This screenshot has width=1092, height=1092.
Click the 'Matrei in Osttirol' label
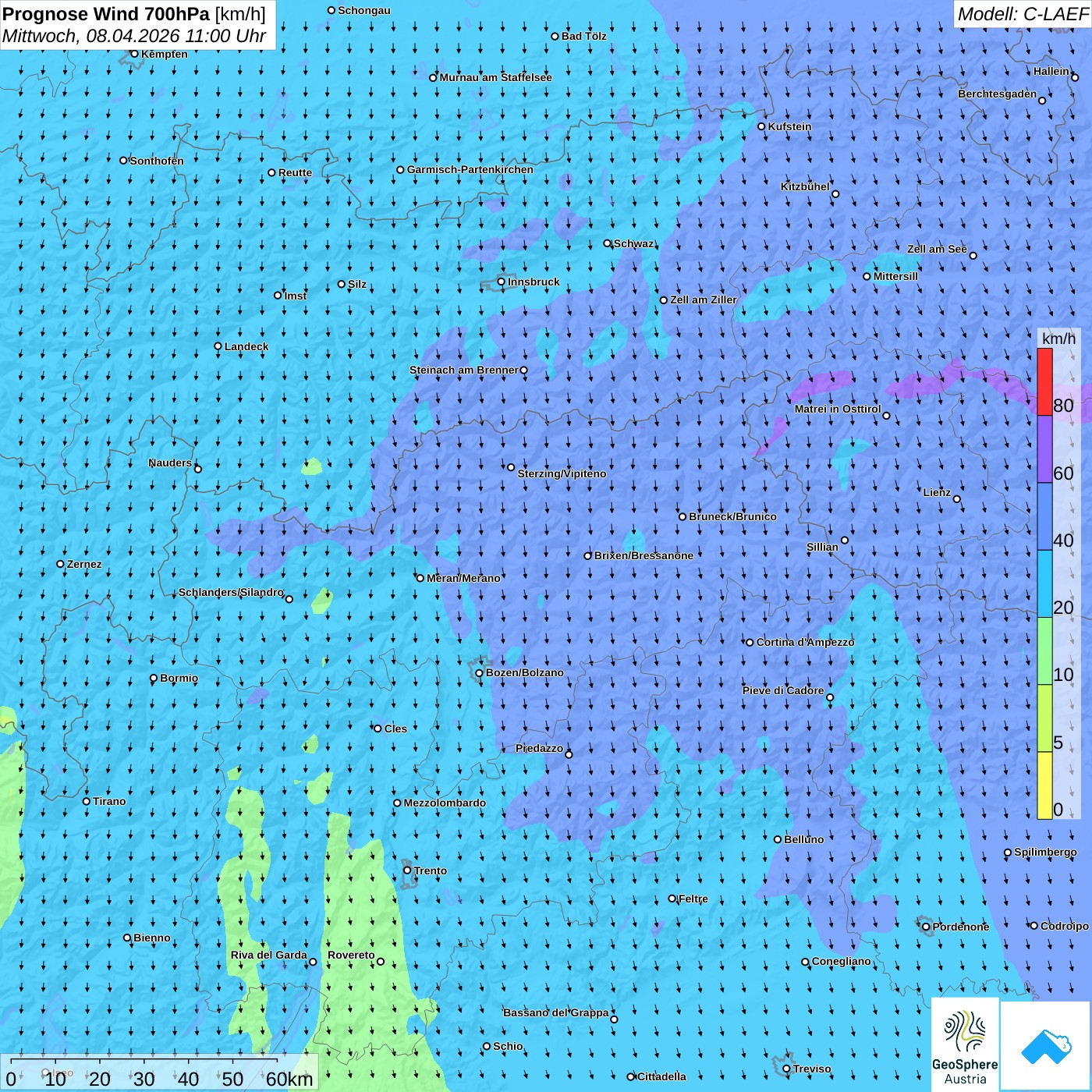(838, 409)
